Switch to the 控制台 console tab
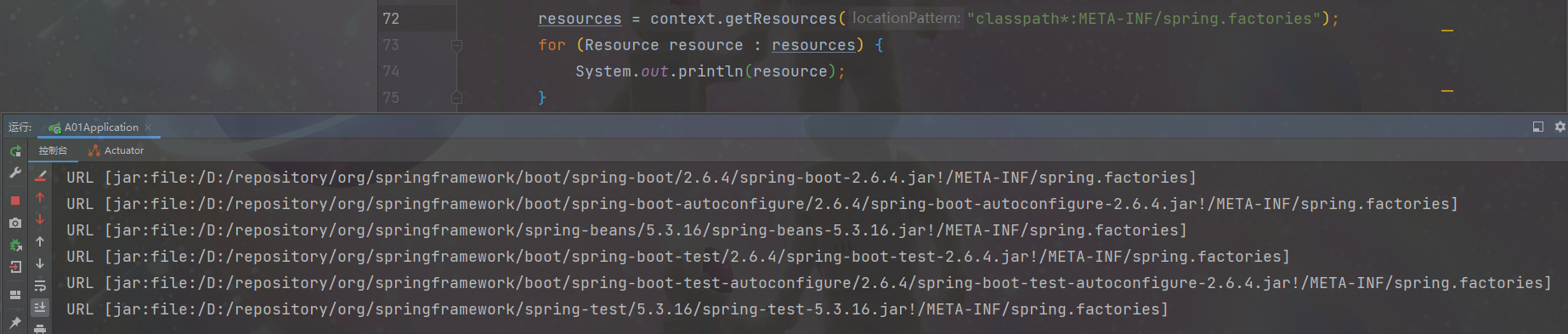The image size is (1568, 334). pos(53,150)
